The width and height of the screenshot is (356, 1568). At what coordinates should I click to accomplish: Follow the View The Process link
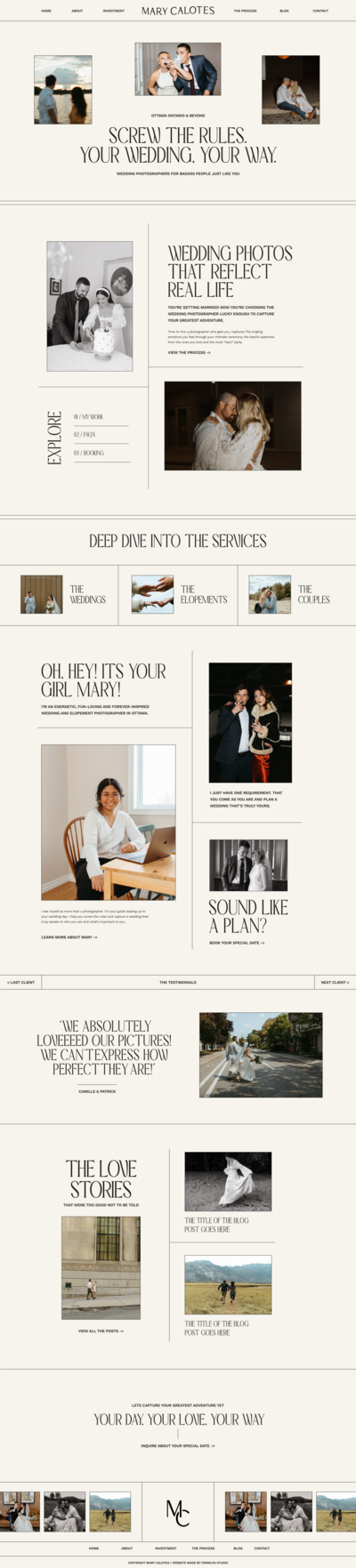coord(189,352)
